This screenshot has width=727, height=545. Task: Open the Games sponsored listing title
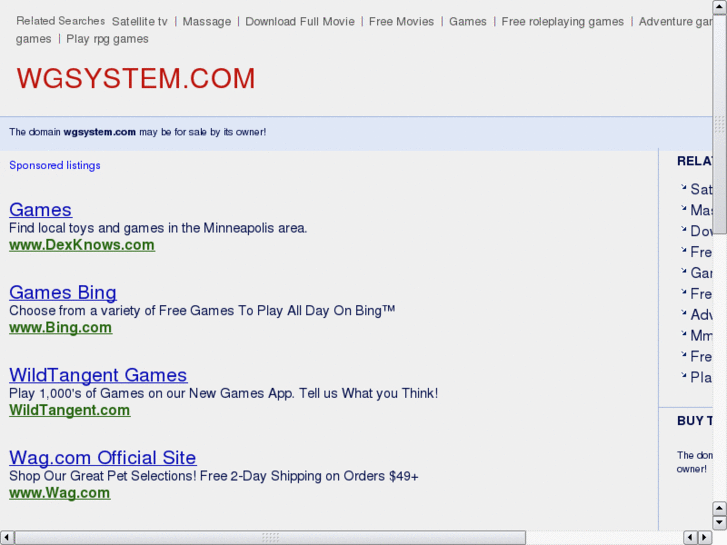pos(40,210)
